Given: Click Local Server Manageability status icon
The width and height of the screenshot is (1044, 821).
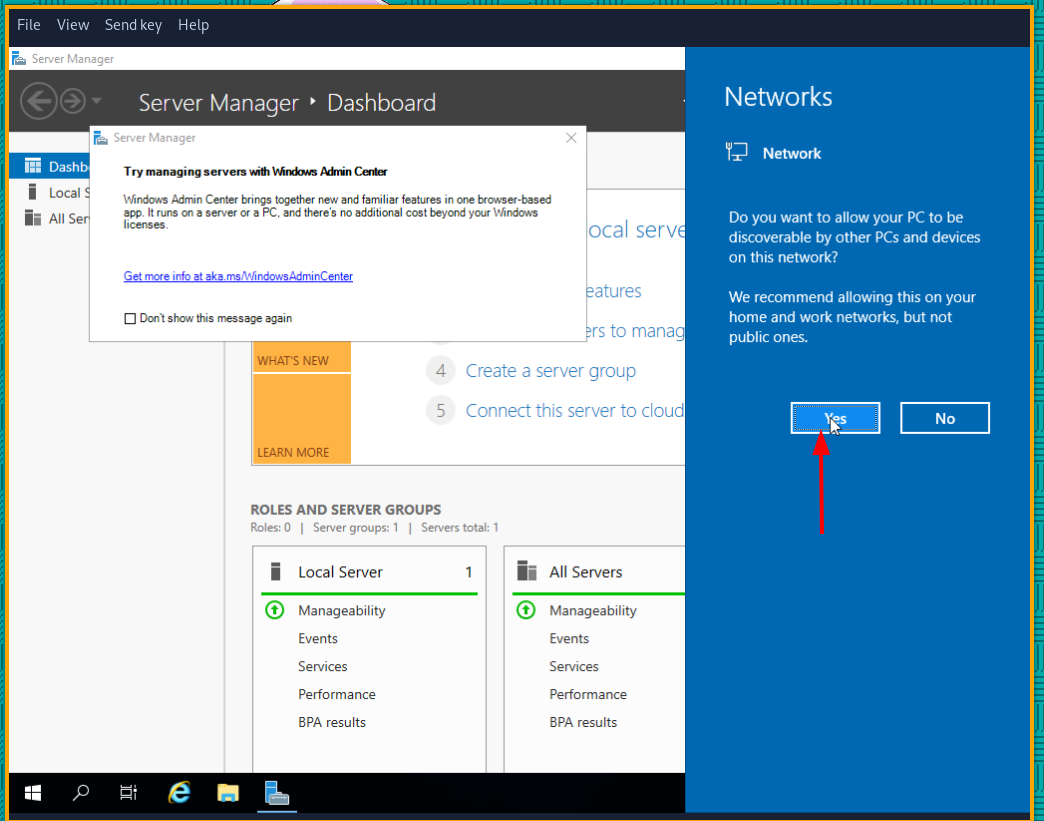Looking at the screenshot, I should 275,610.
